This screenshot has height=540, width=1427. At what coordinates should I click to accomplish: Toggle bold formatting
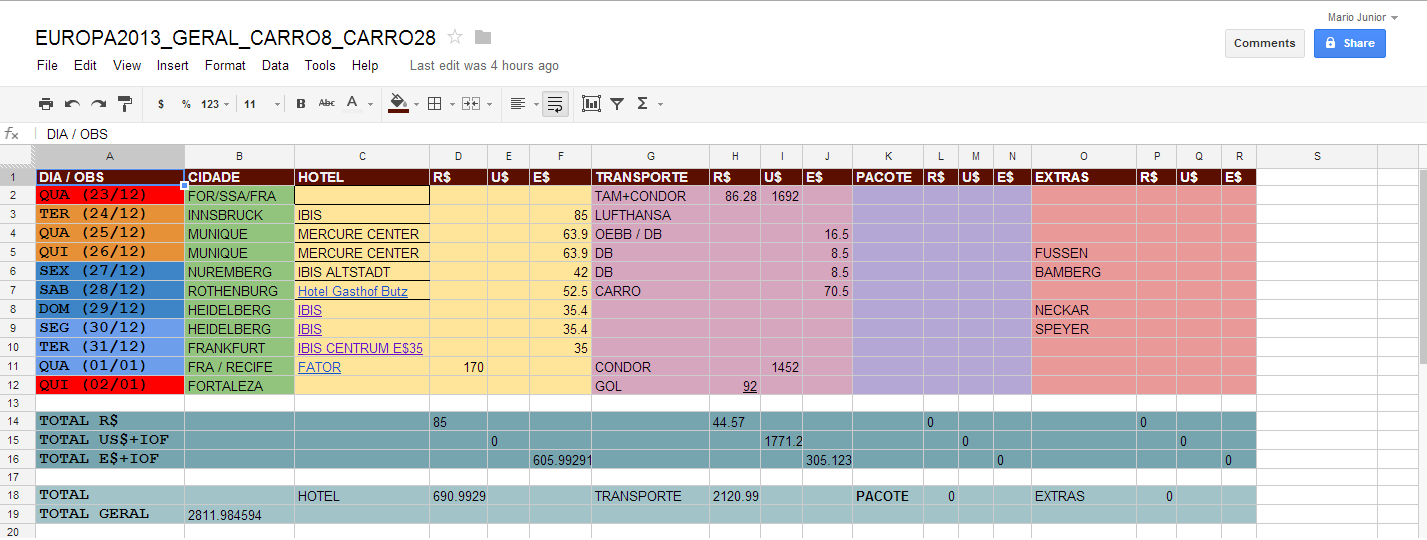[x=300, y=104]
